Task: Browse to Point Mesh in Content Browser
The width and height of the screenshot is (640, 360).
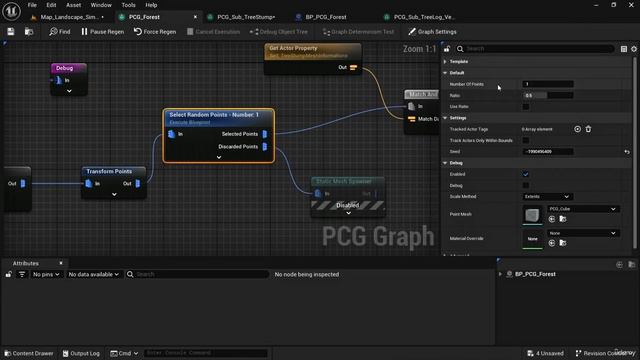Action: point(563,219)
